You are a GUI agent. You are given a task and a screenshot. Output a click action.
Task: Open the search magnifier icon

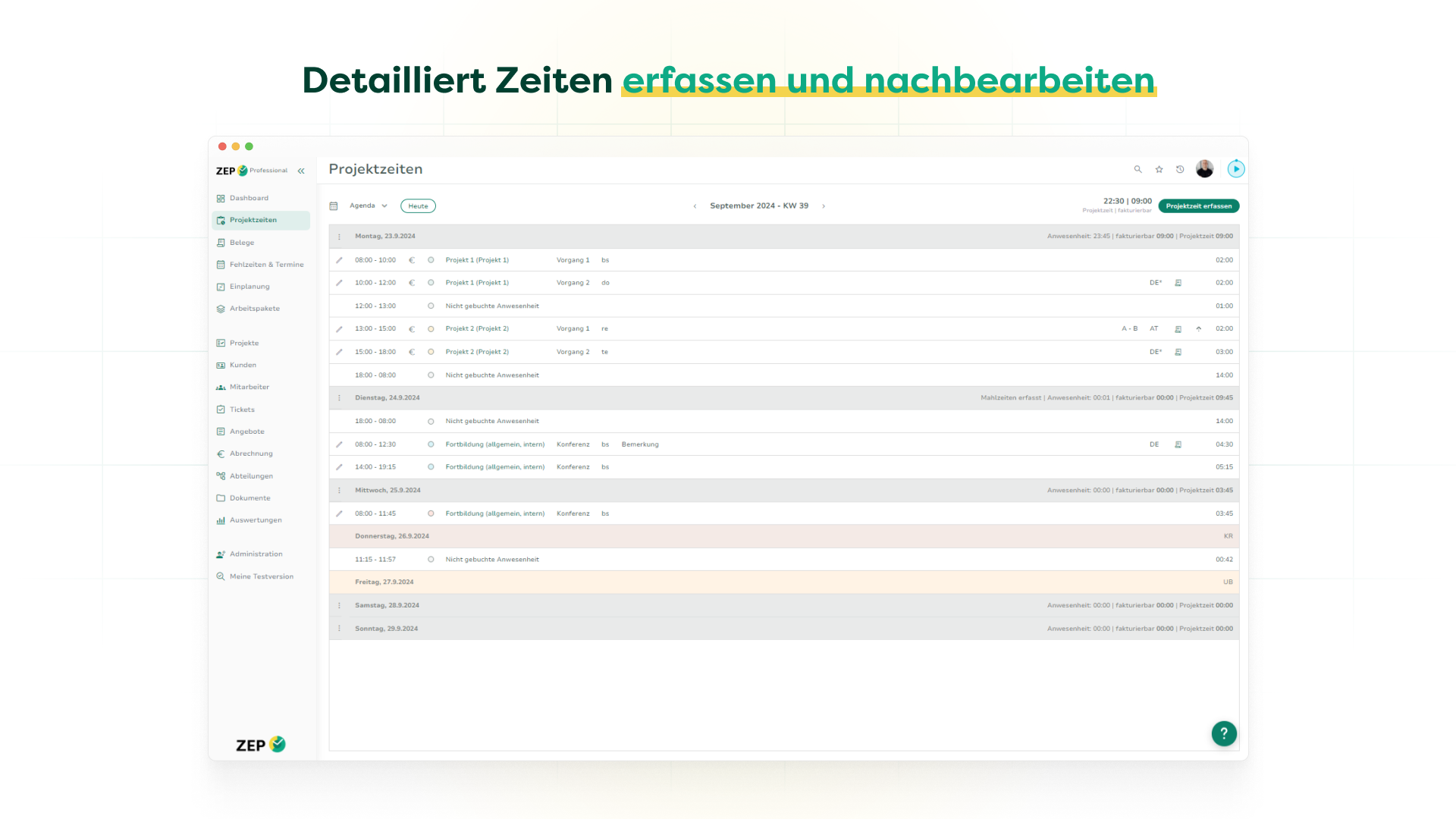coord(1137,169)
